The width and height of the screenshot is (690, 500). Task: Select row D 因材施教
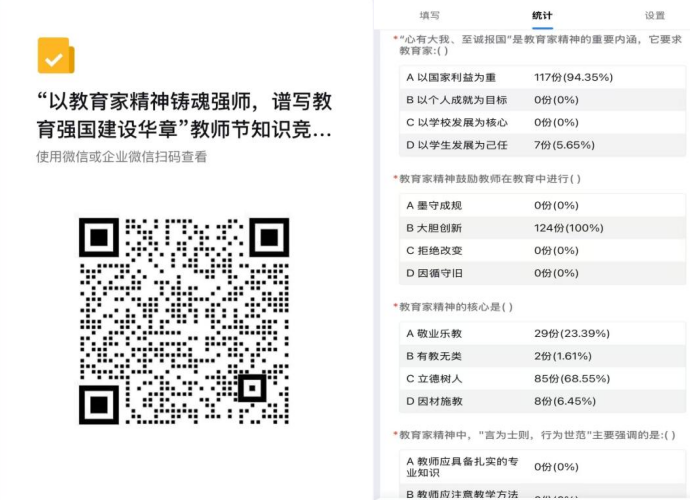[x=542, y=401]
